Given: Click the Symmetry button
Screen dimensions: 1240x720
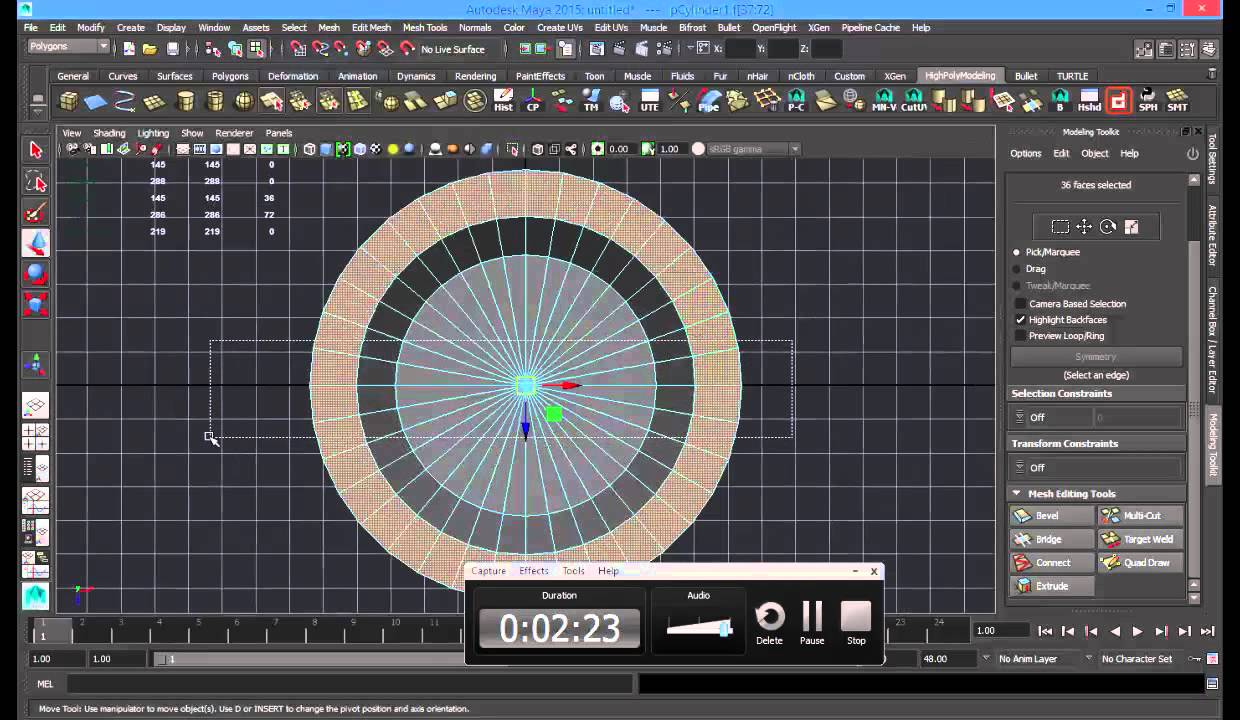Looking at the screenshot, I should click(1096, 357).
